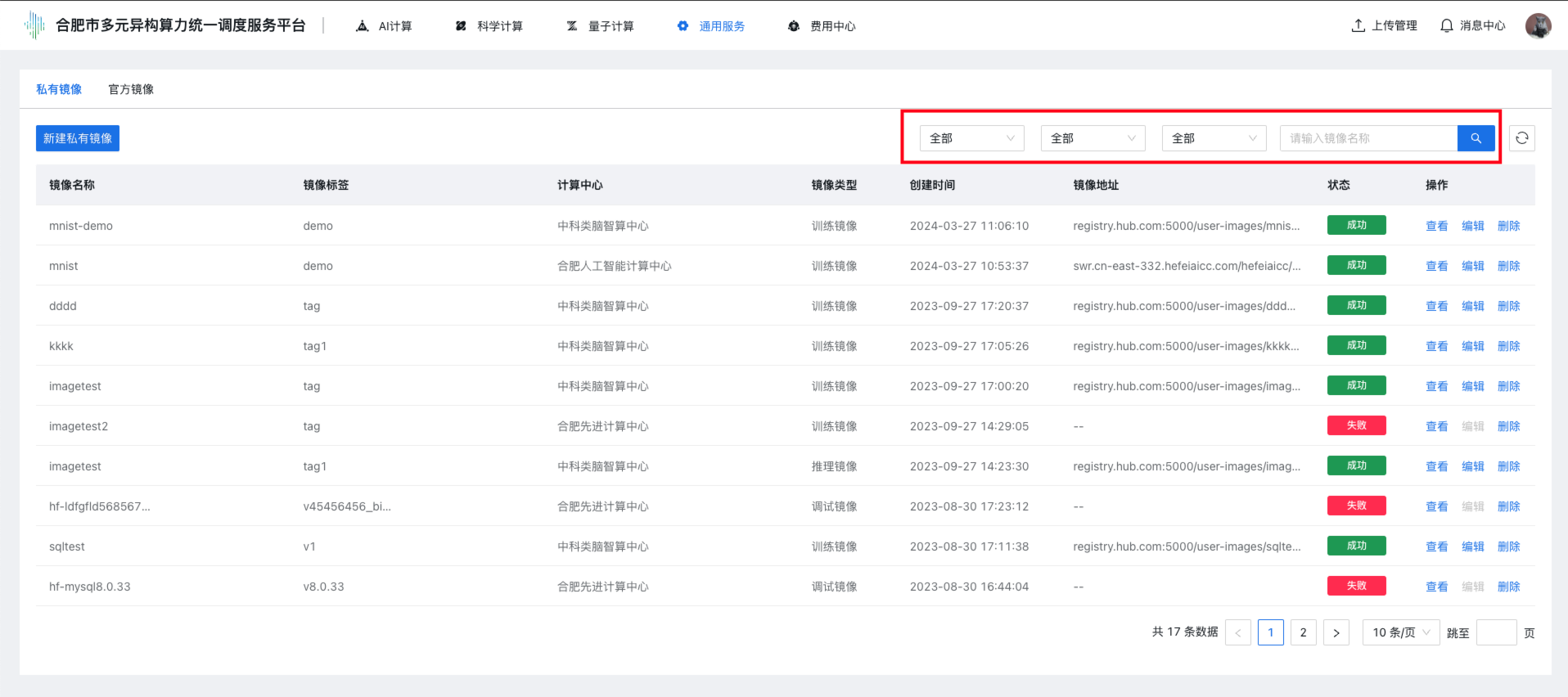The height and width of the screenshot is (697, 1568).
Task: Open the 10 条/页 page size dropdown
Action: (1400, 632)
